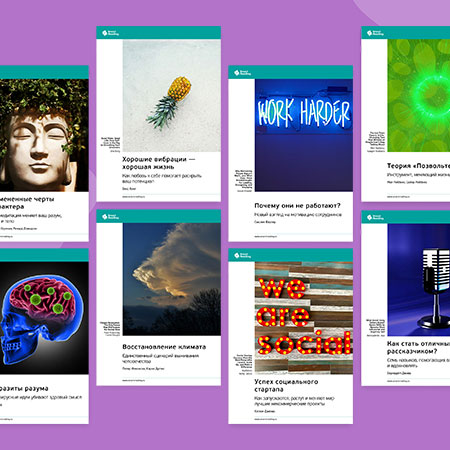450x450 pixels.
Task: Click the subtitle under 'Успех социального стартапа'
Action: pos(294,401)
